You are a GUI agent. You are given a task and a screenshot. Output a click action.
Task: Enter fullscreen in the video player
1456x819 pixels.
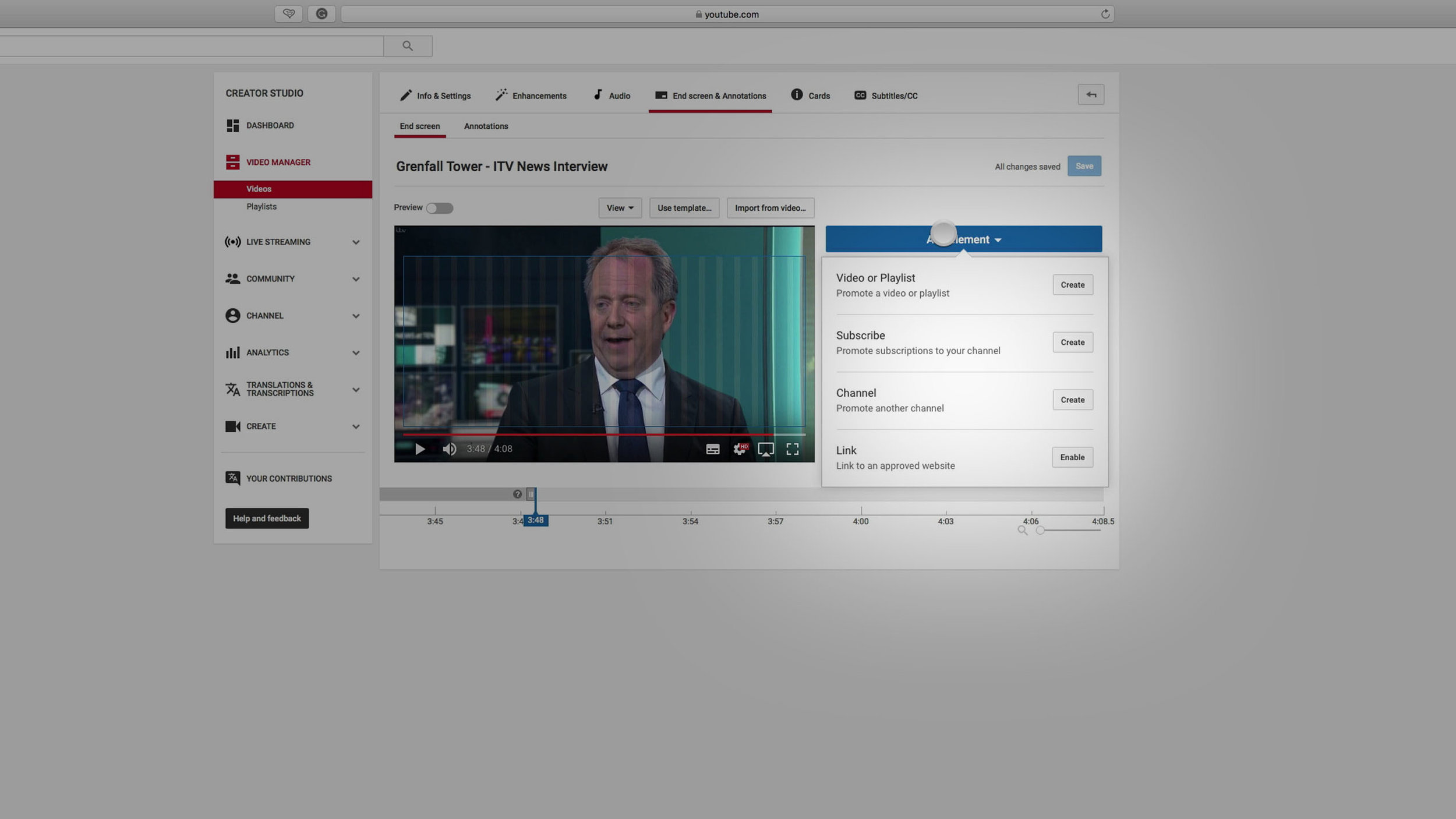[x=793, y=449]
